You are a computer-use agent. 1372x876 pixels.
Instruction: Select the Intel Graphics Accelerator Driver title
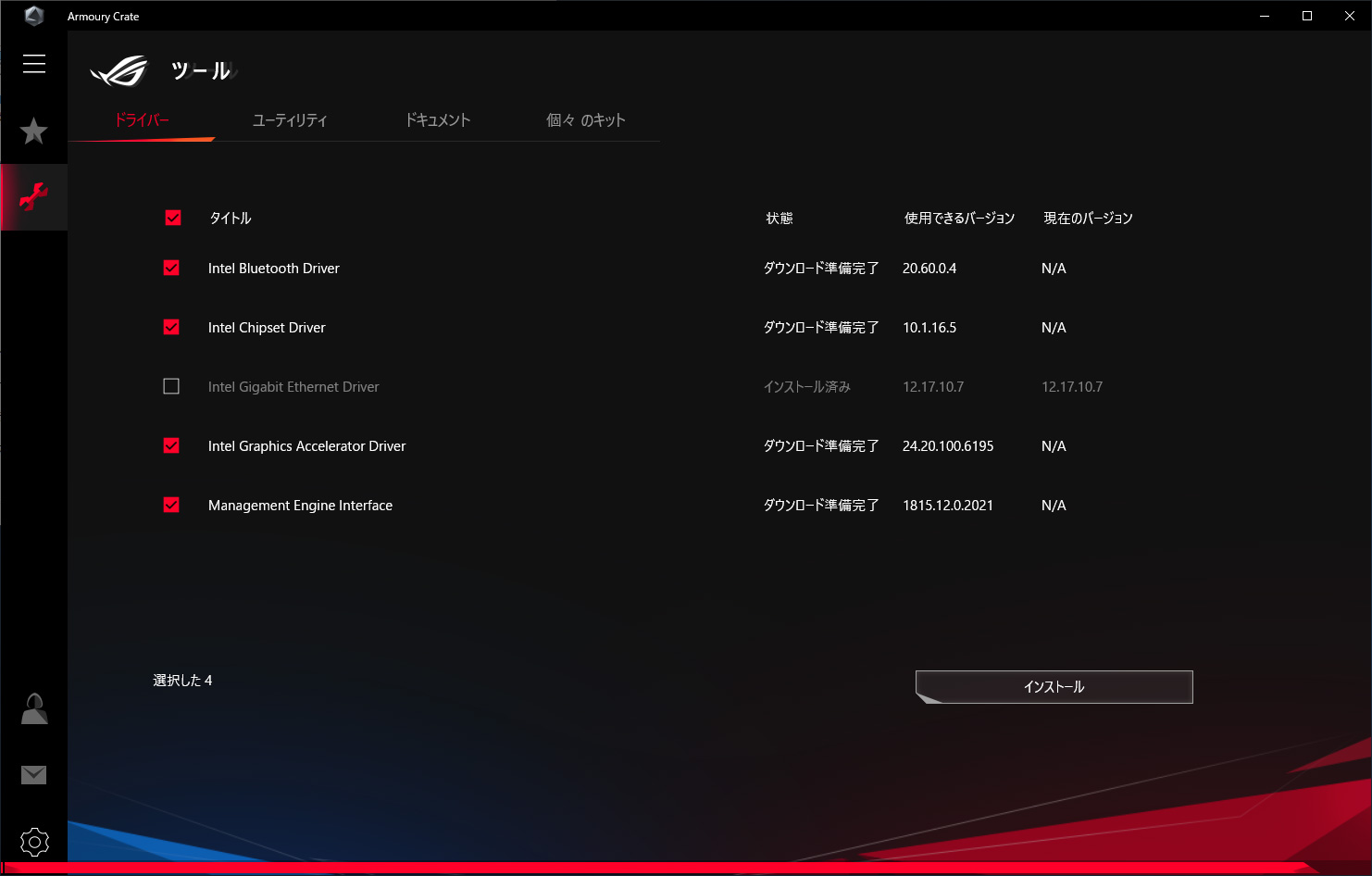pos(307,446)
